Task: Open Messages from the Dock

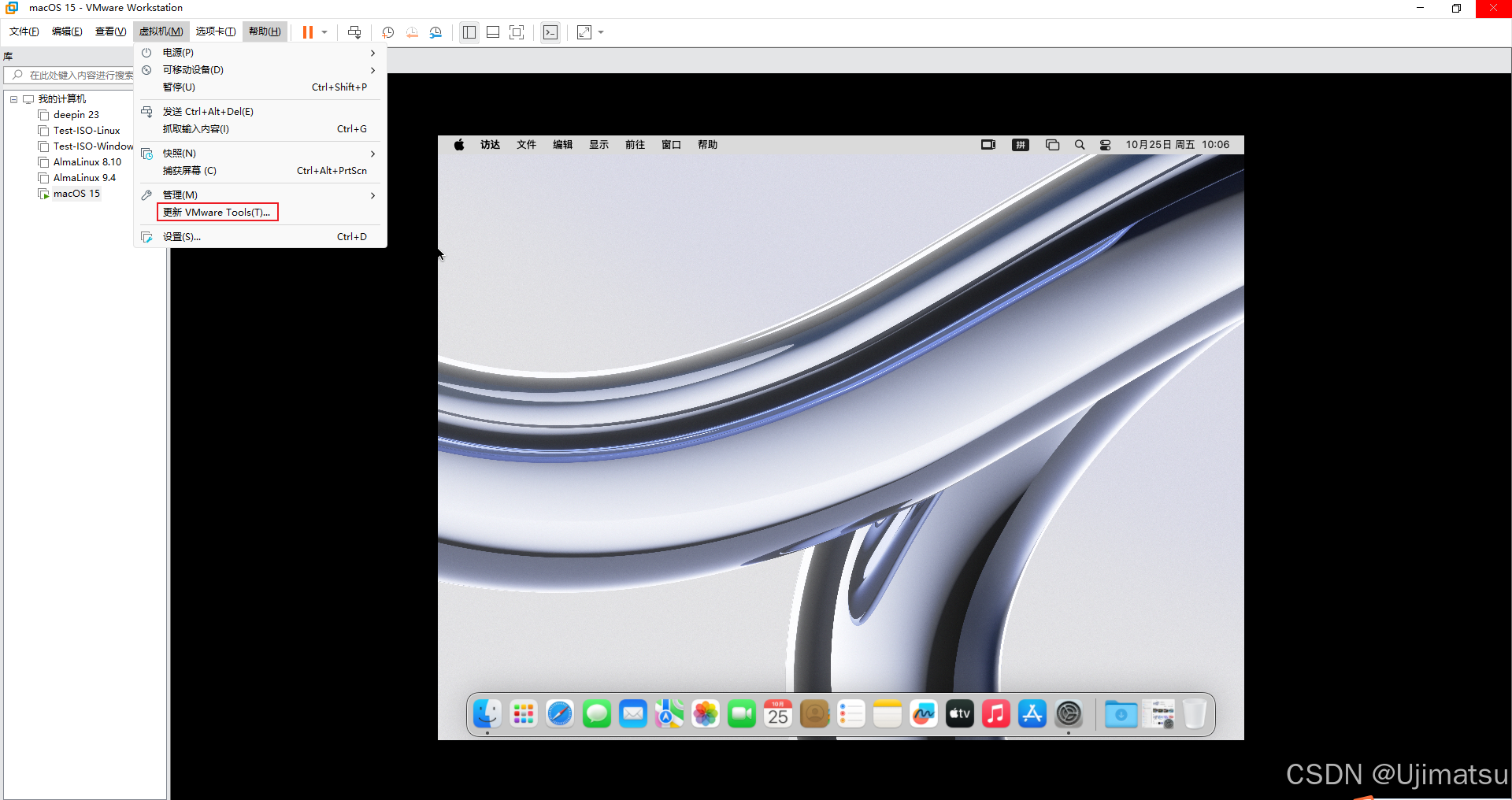Action: pyautogui.click(x=597, y=714)
